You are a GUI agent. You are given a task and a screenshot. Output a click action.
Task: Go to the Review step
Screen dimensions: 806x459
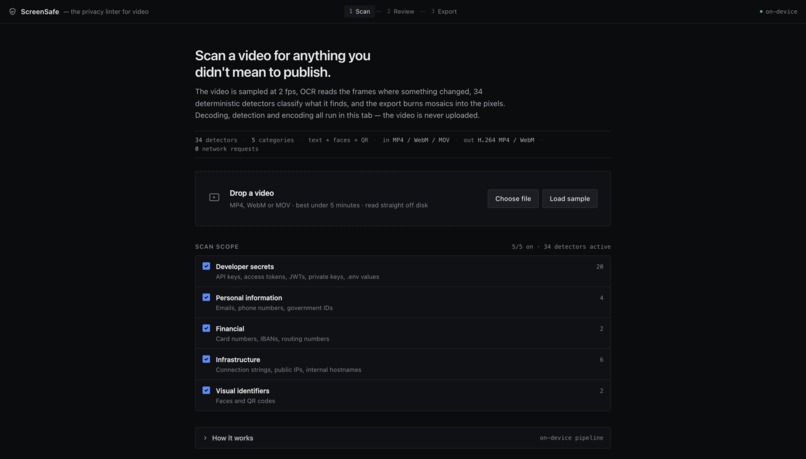pyautogui.click(x=400, y=11)
